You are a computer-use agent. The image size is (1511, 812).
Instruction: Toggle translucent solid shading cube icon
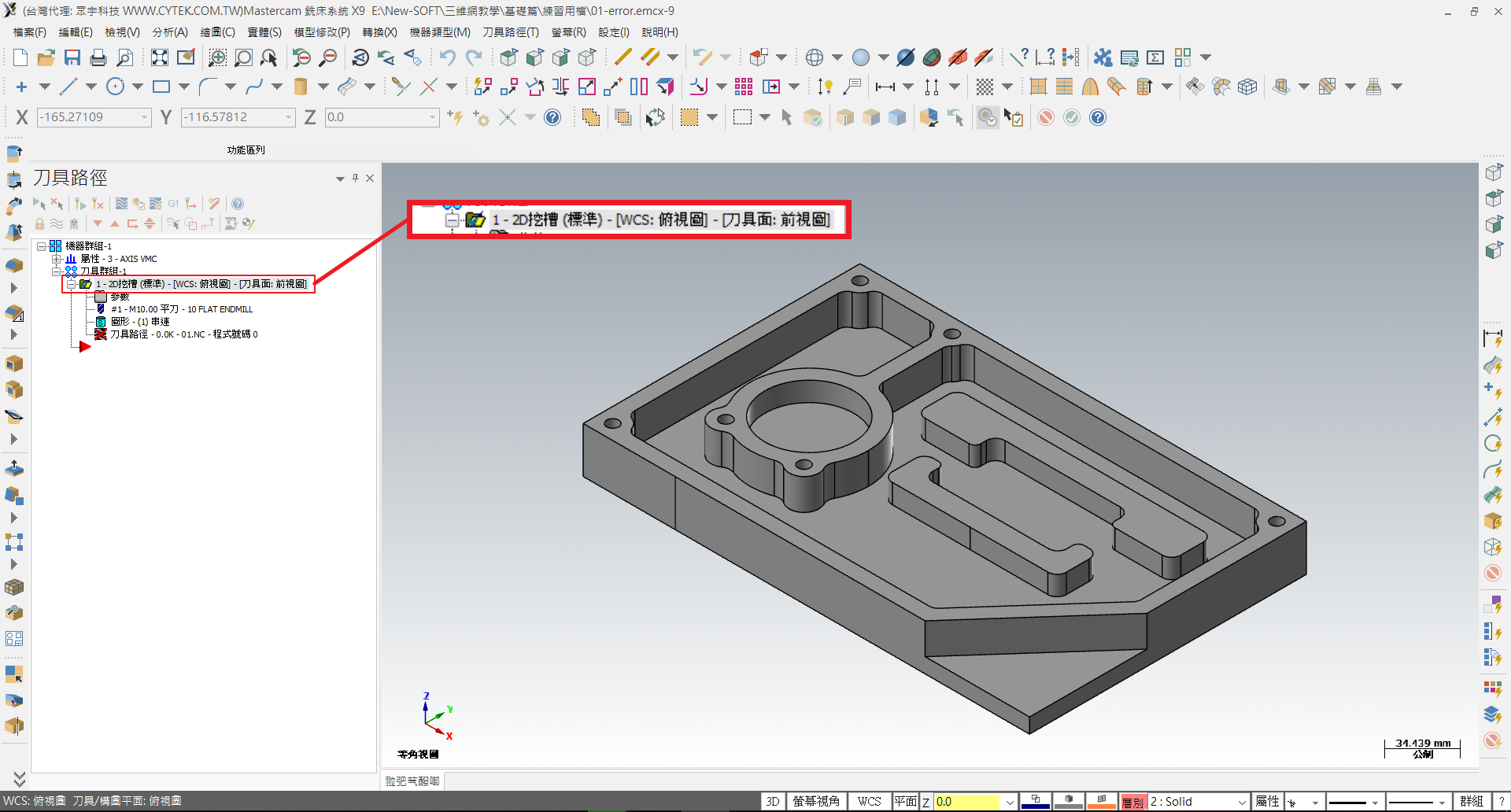pos(897,117)
